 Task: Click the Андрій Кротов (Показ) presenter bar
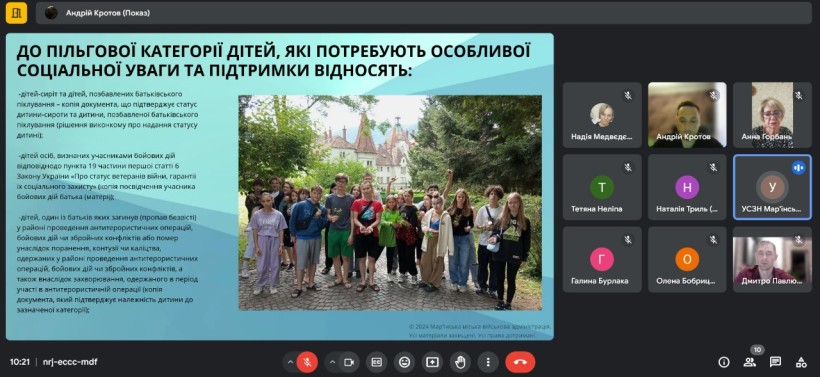click(x=424, y=13)
